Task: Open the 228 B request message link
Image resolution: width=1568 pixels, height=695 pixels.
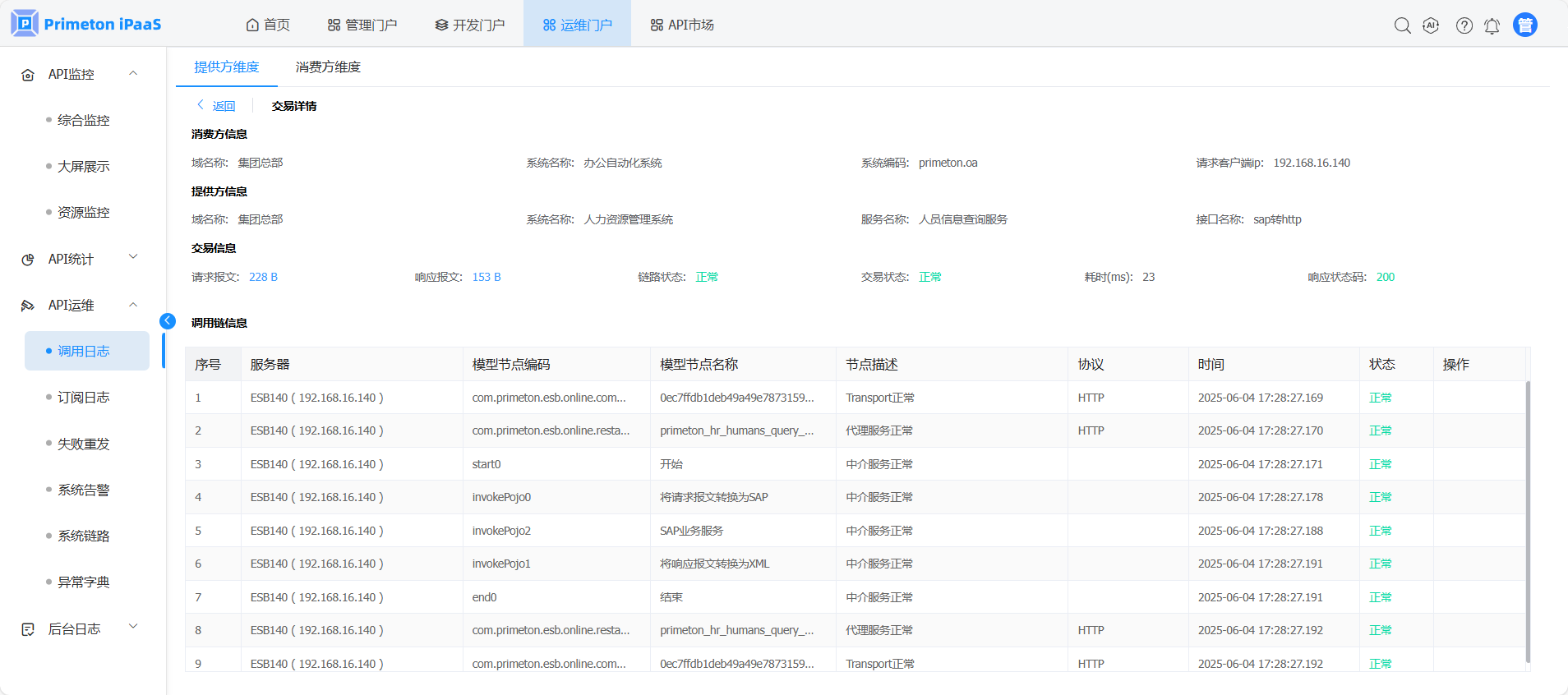Action: point(263,278)
